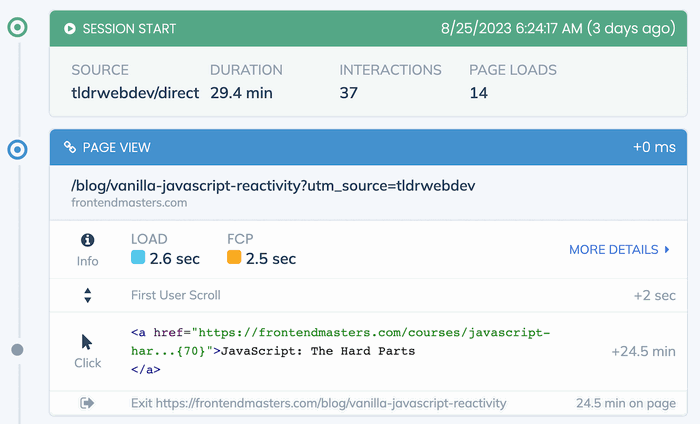Click the Info circle icon
Viewport: 700px width, 424px height.
point(88,240)
